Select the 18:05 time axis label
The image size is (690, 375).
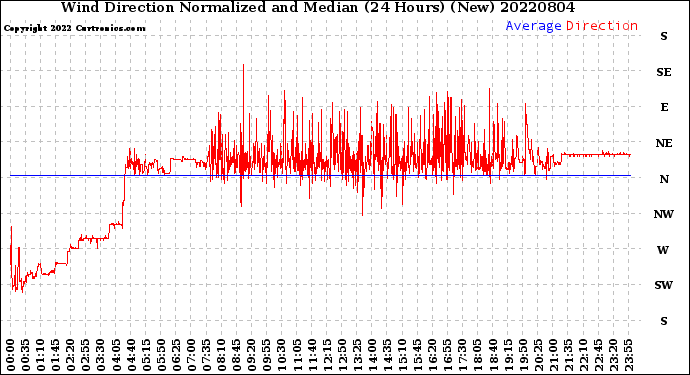coord(478,355)
